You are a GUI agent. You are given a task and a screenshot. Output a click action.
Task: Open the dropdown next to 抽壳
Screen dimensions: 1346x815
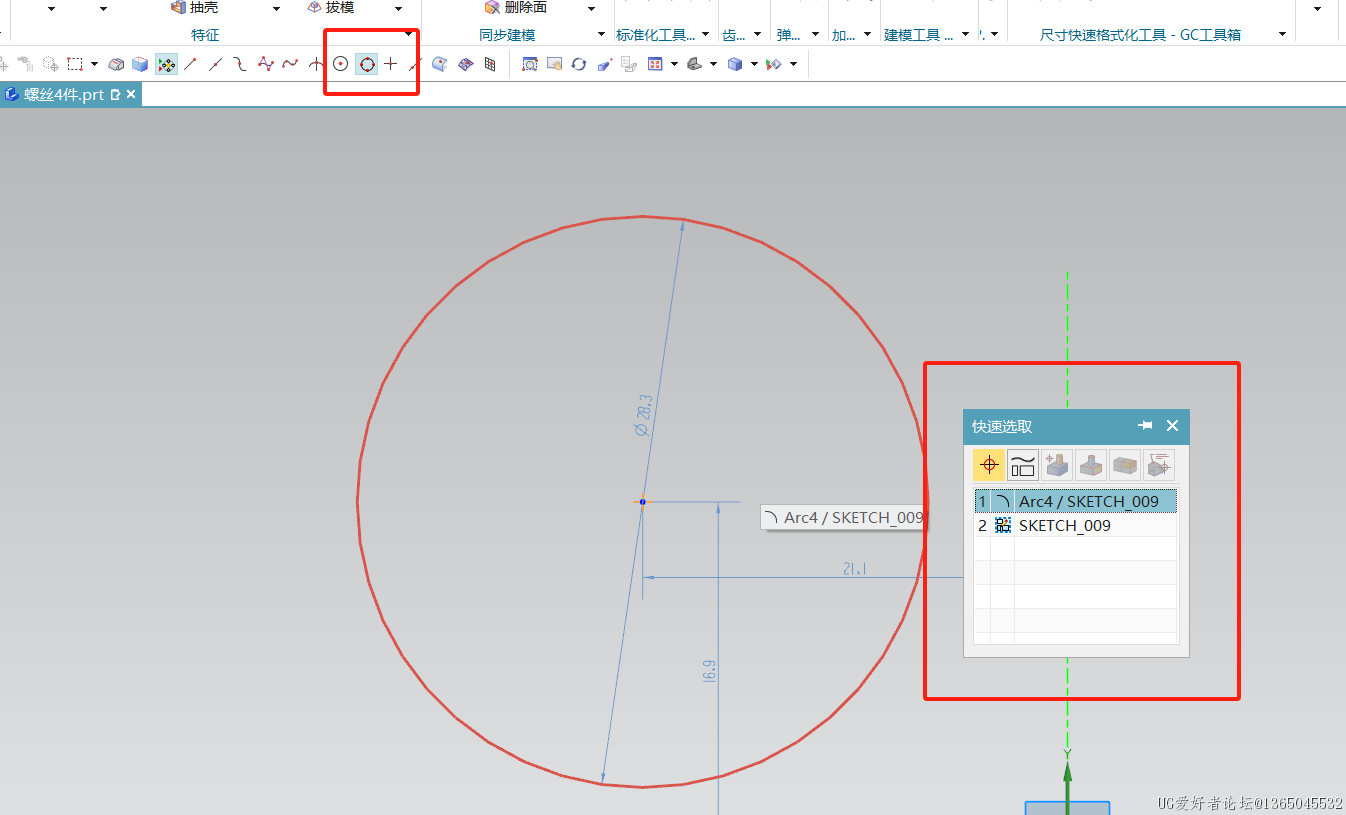277,9
